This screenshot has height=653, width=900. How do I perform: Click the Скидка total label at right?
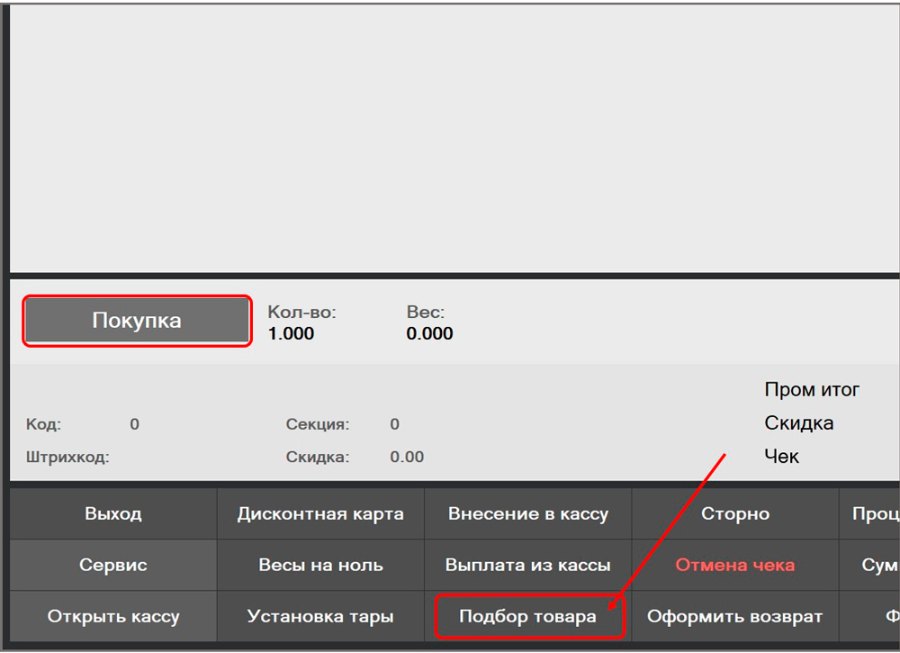pos(799,423)
